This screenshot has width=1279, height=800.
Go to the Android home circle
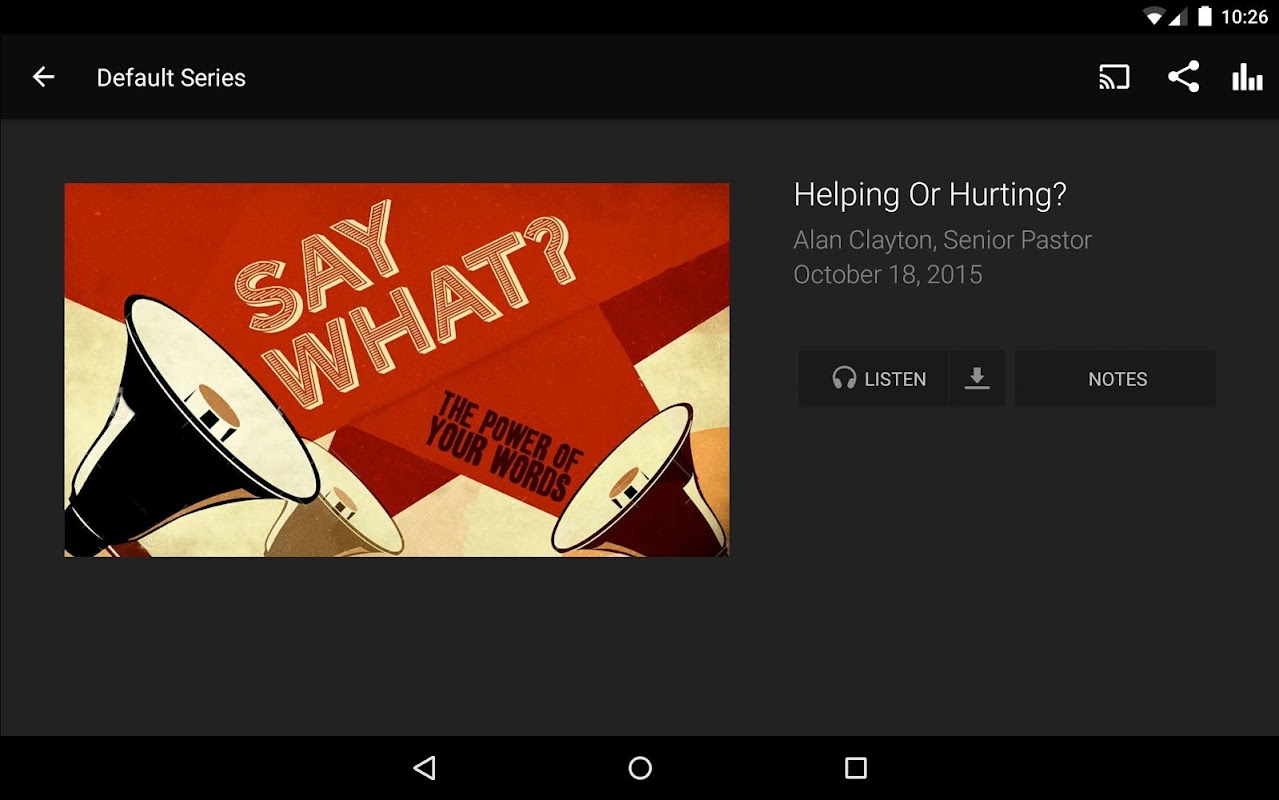(640, 768)
